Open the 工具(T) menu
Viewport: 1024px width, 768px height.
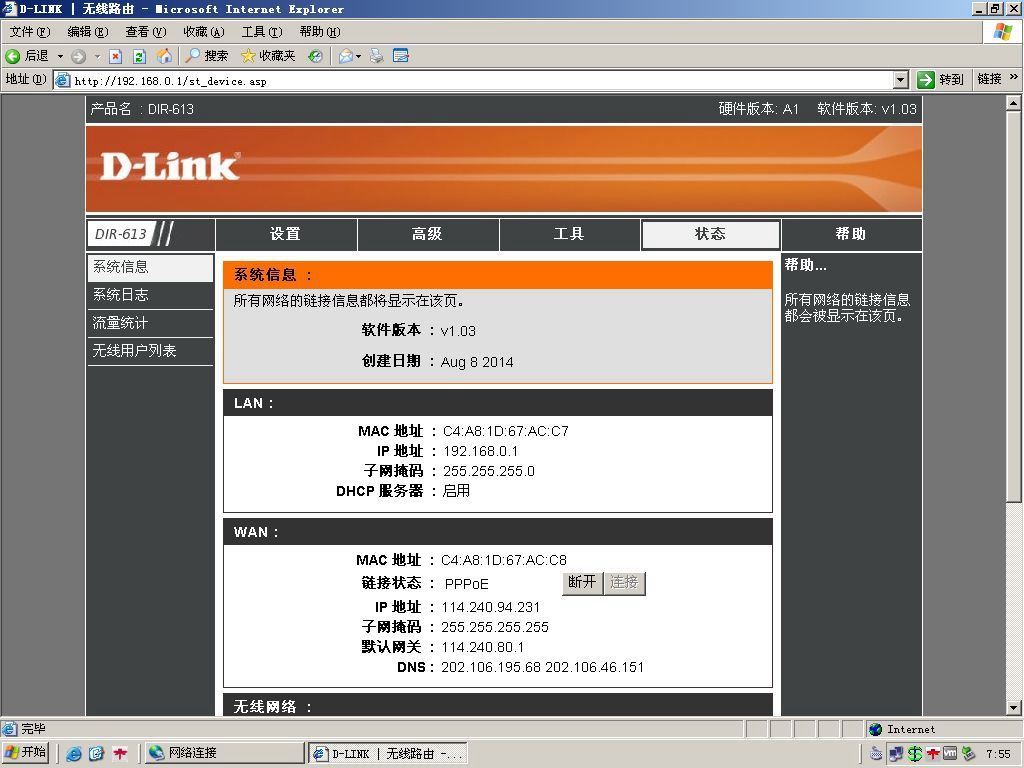click(262, 32)
